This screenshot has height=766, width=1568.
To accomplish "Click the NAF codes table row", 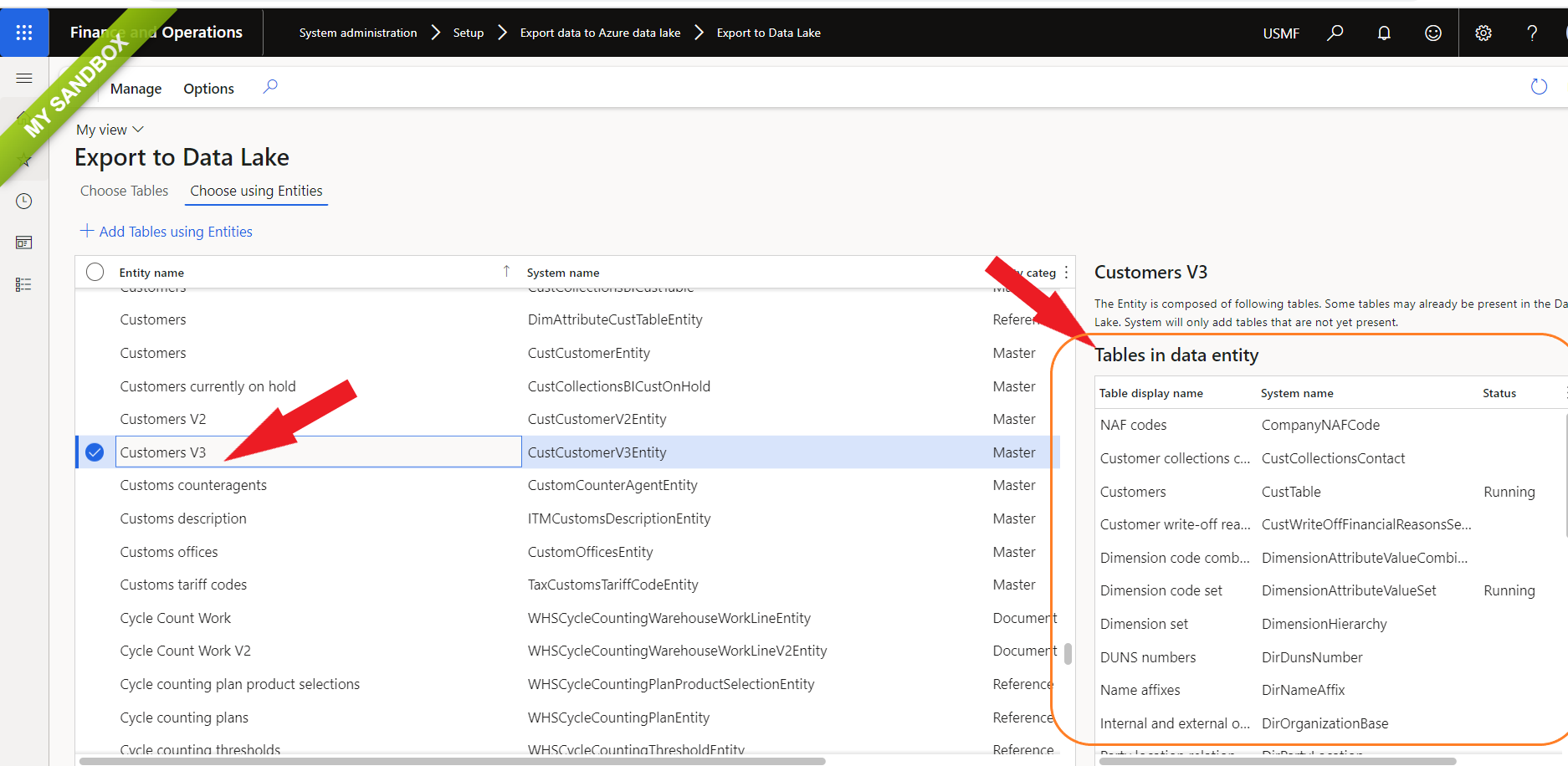I will pos(1330,425).
